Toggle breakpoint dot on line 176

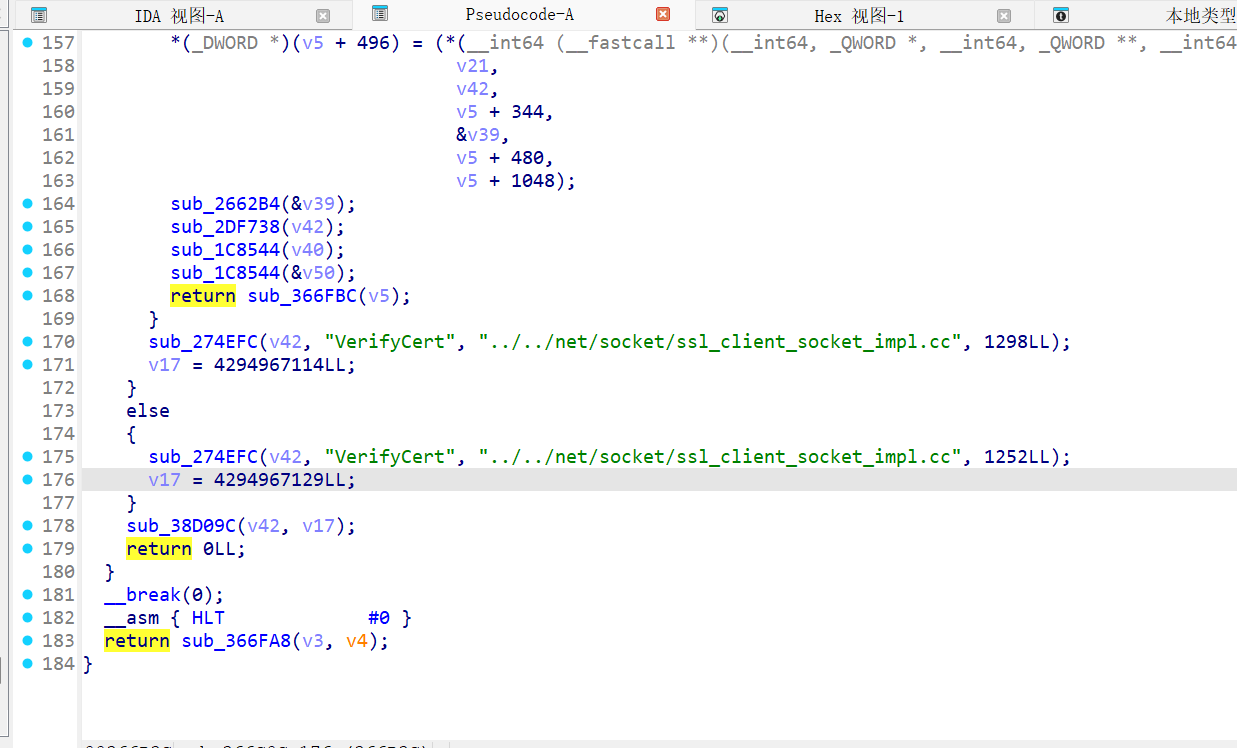coord(27,480)
